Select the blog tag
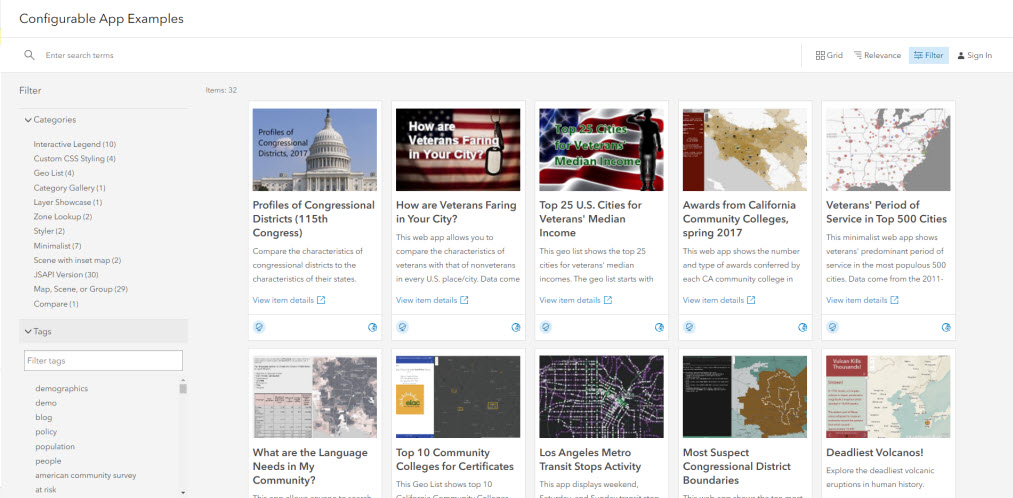1013x498 pixels. [x=44, y=417]
